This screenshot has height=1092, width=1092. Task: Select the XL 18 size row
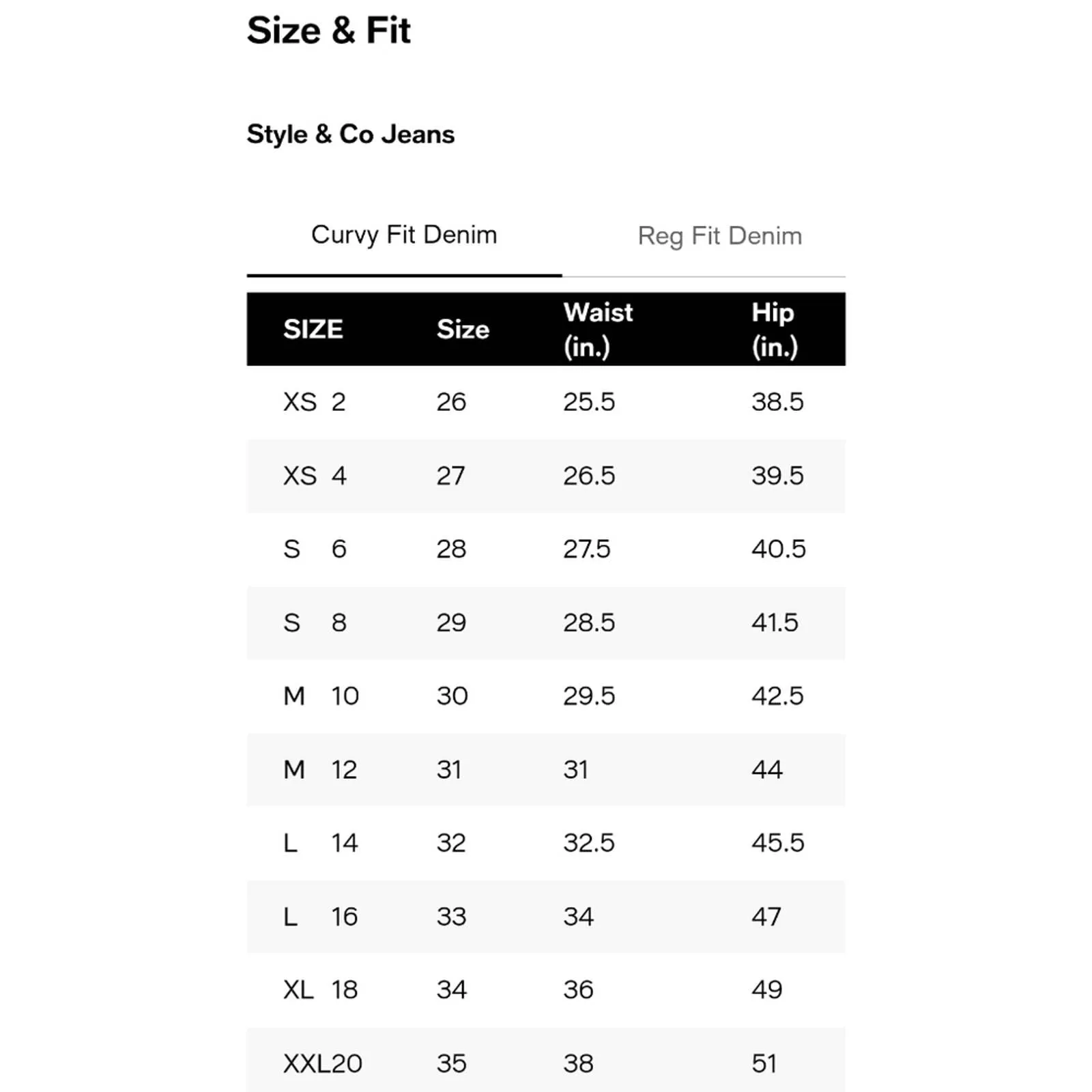(x=546, y=990)
